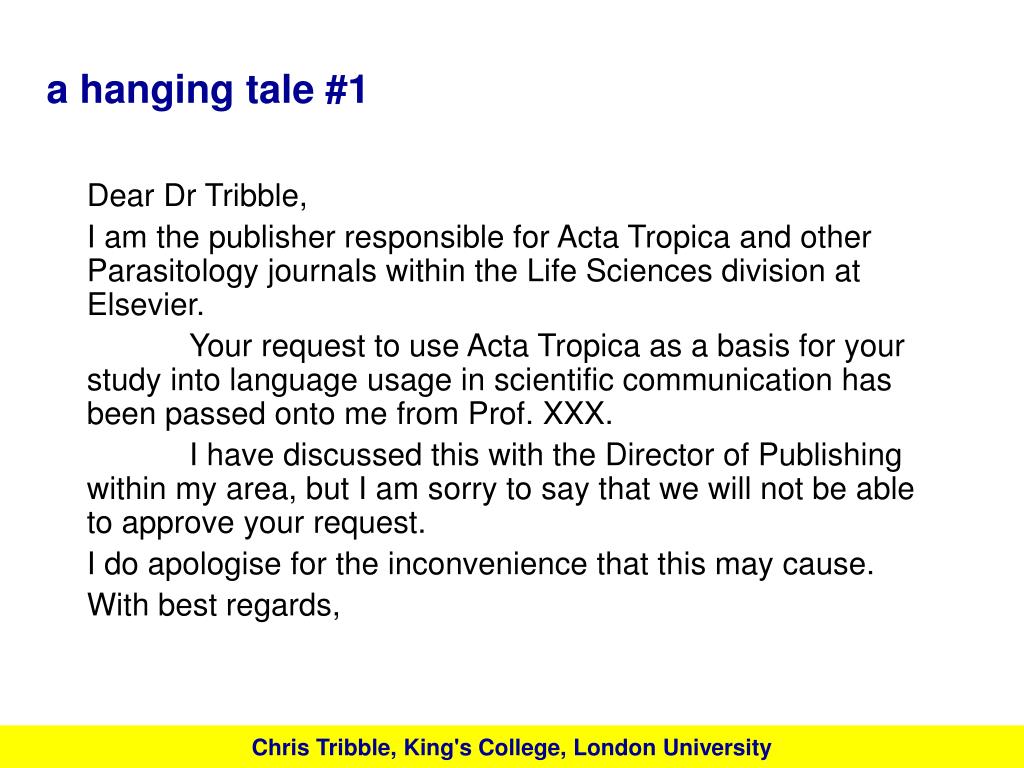
Task: Click the word 'Parasitology' in the letter
Action: pyautogui.click(x=172, y=272)
